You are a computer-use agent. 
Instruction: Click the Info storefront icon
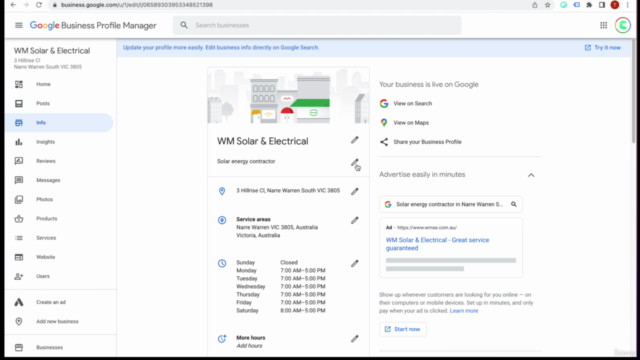click(x=19, y=122)
